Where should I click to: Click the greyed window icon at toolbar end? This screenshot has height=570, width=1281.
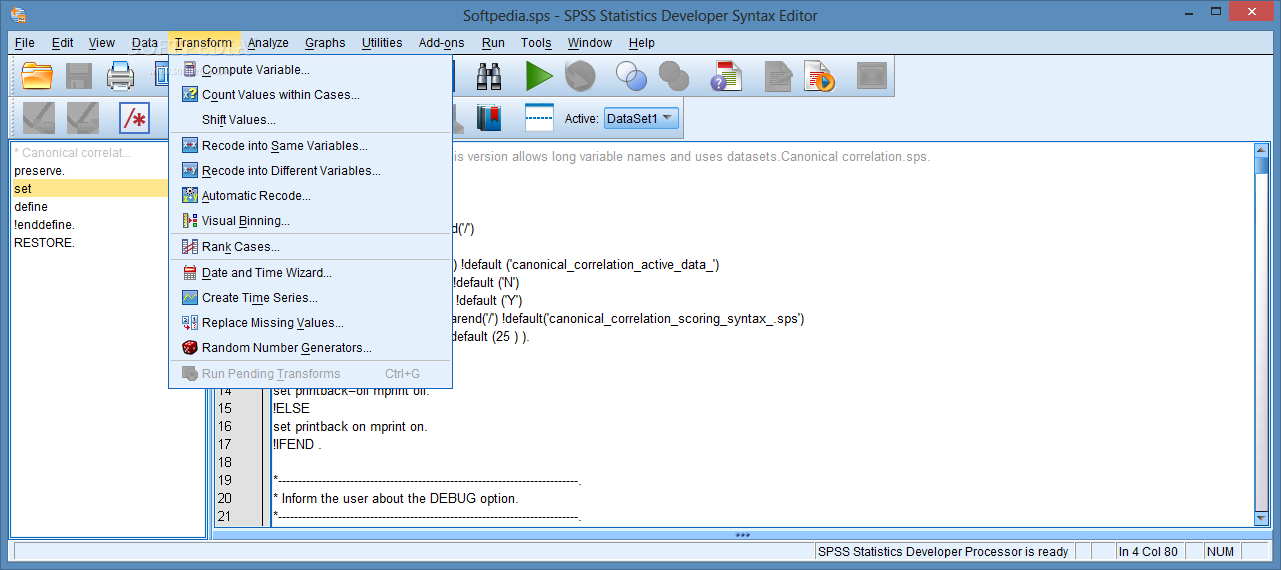[872, 76]
